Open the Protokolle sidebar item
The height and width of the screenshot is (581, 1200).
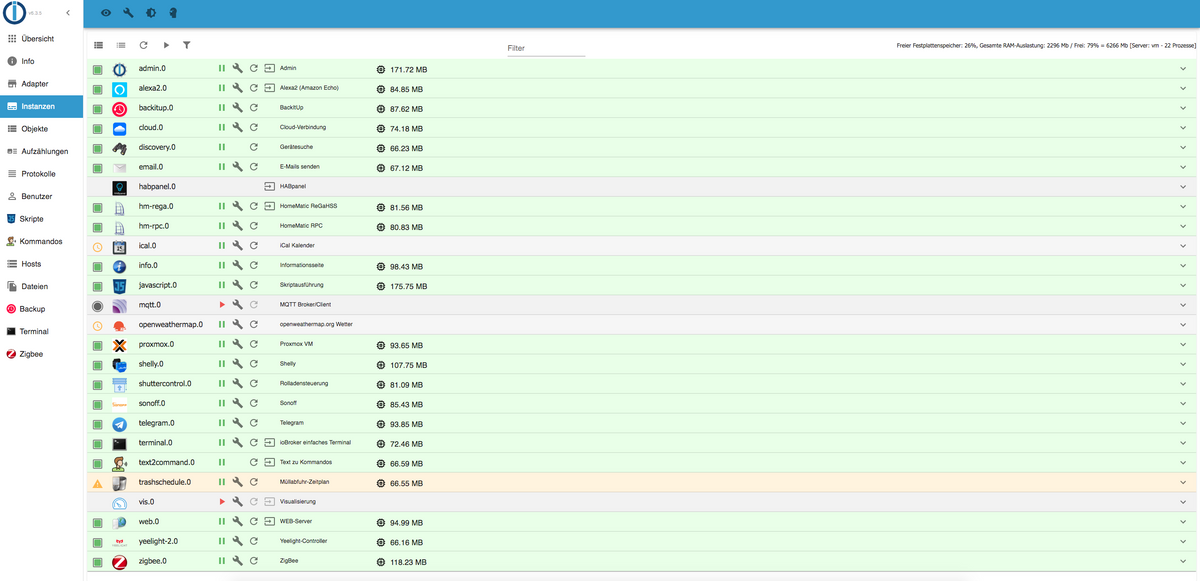point(42,174)
